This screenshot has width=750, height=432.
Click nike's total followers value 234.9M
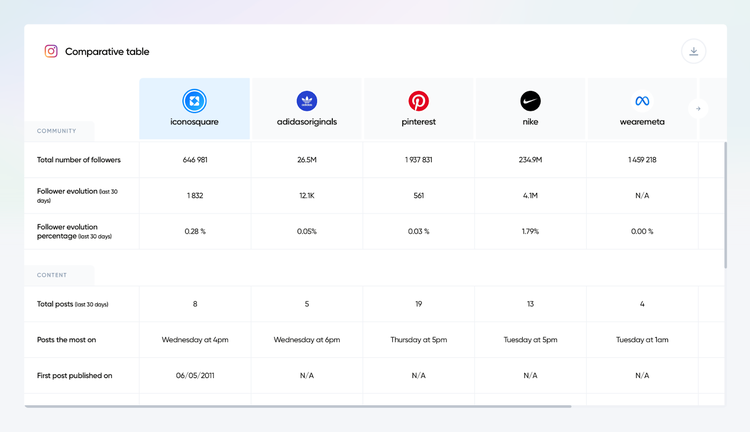(x=530, y=160)
